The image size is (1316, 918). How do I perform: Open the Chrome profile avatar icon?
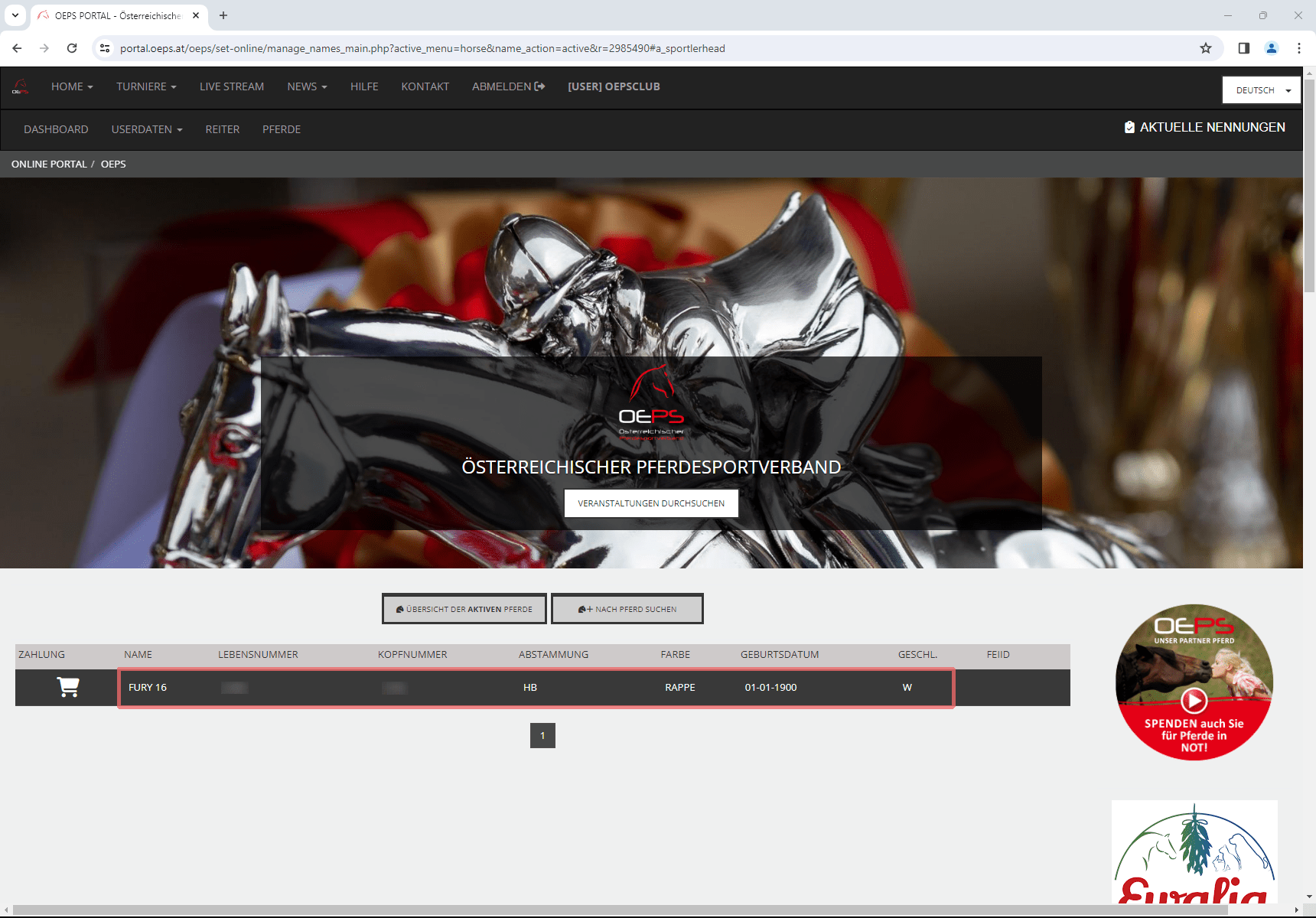pos(1272,48)
